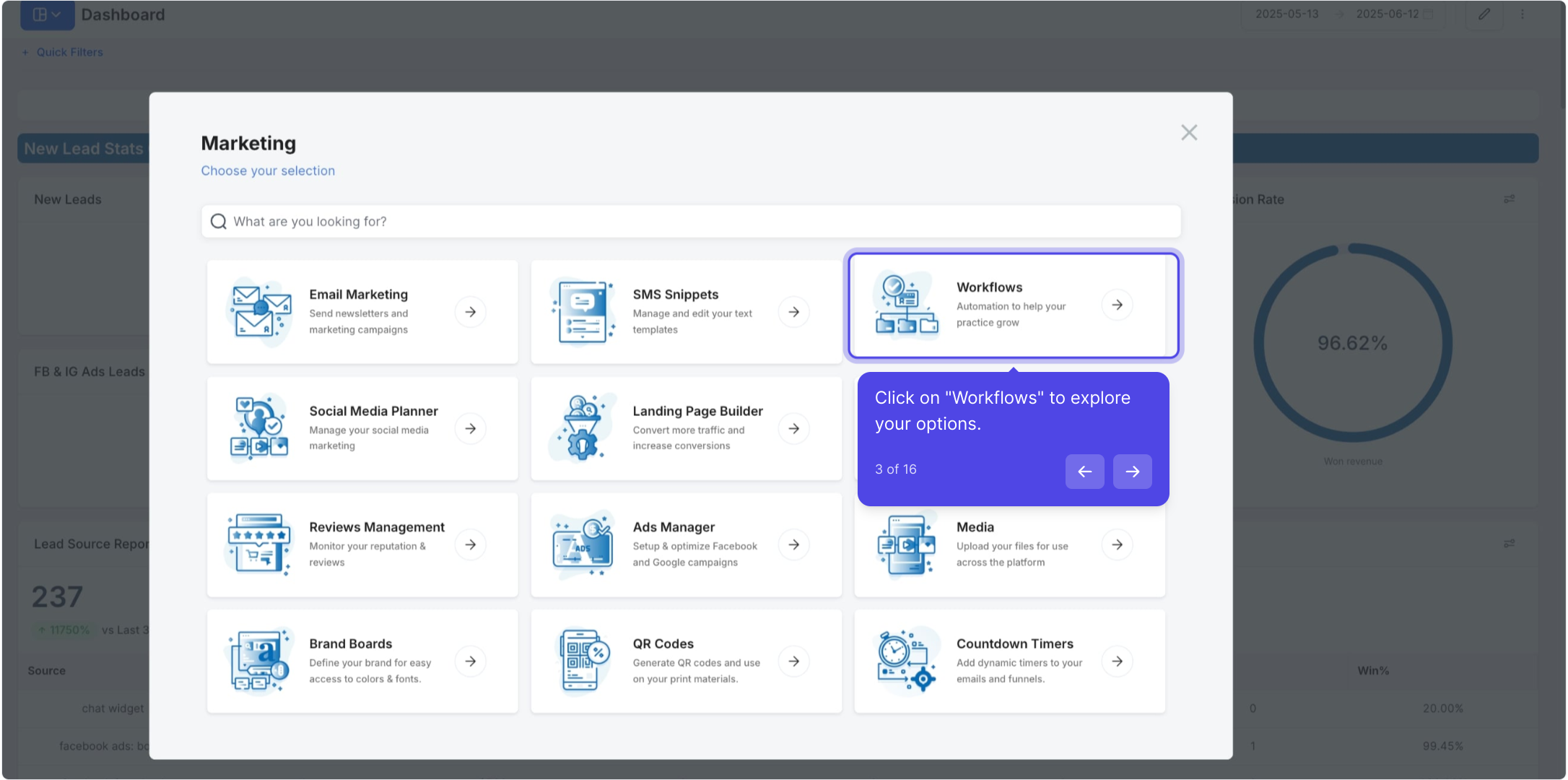
Task: Select the Reviews Management title
Action: (x=377, y=527)
